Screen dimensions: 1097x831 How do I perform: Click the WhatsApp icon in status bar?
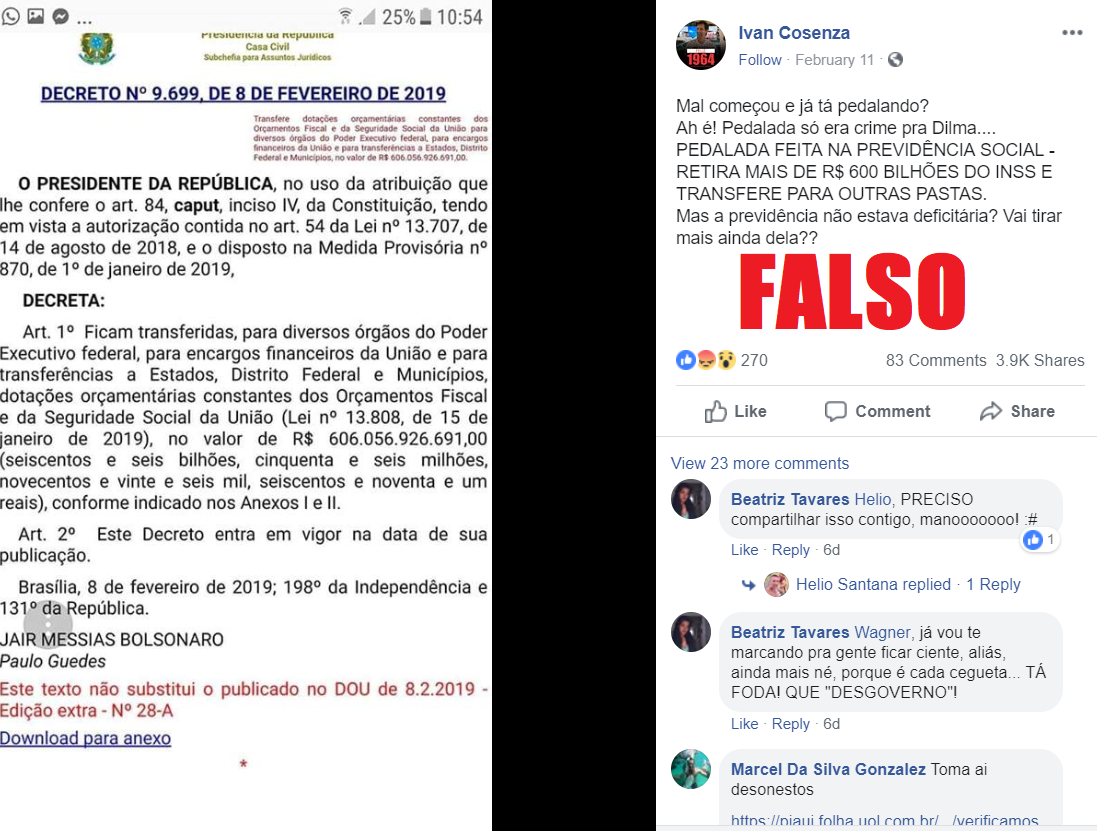(x=10, y=15)
